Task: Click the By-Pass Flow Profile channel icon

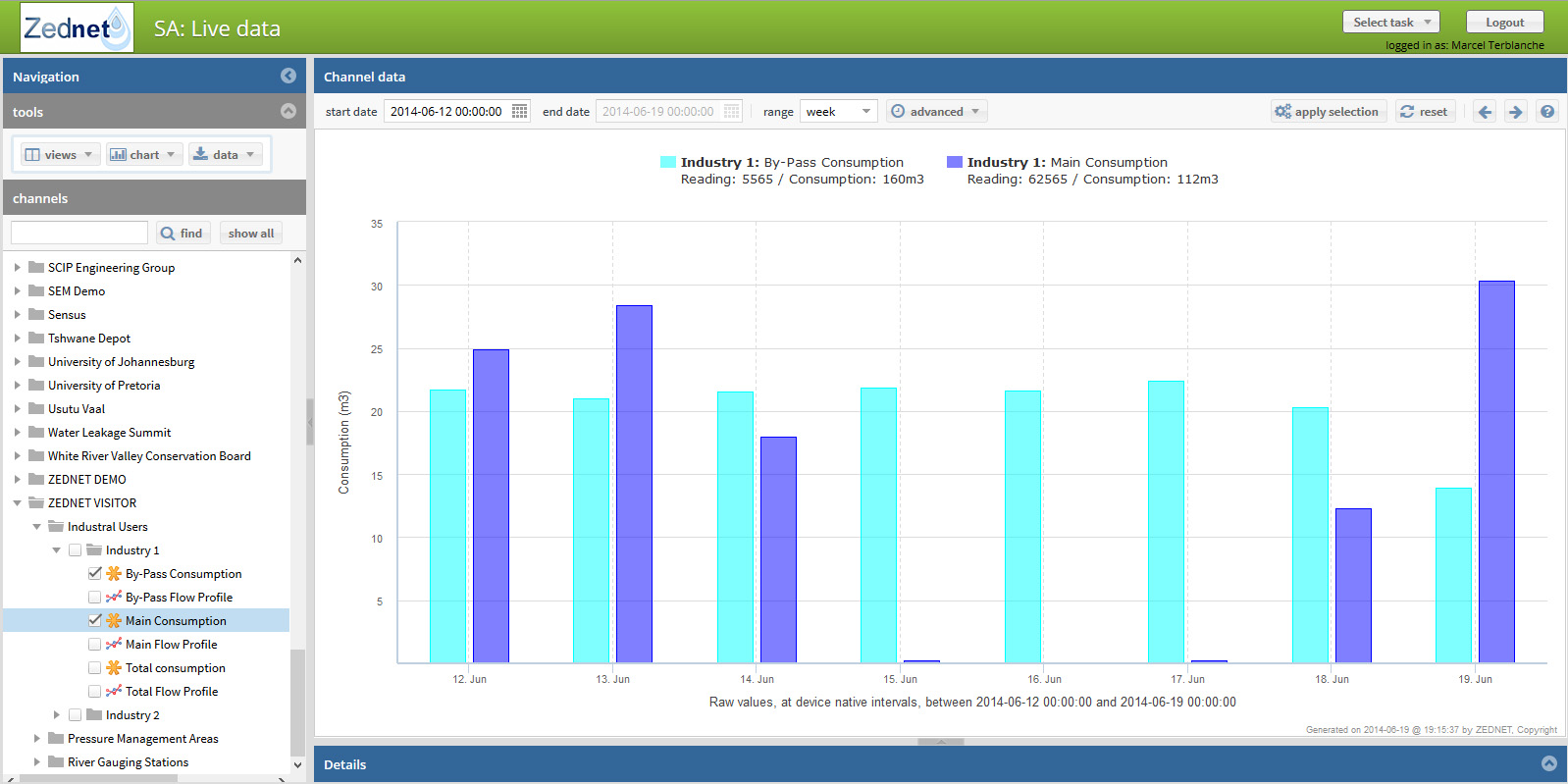Action: [x=114, y=597]
